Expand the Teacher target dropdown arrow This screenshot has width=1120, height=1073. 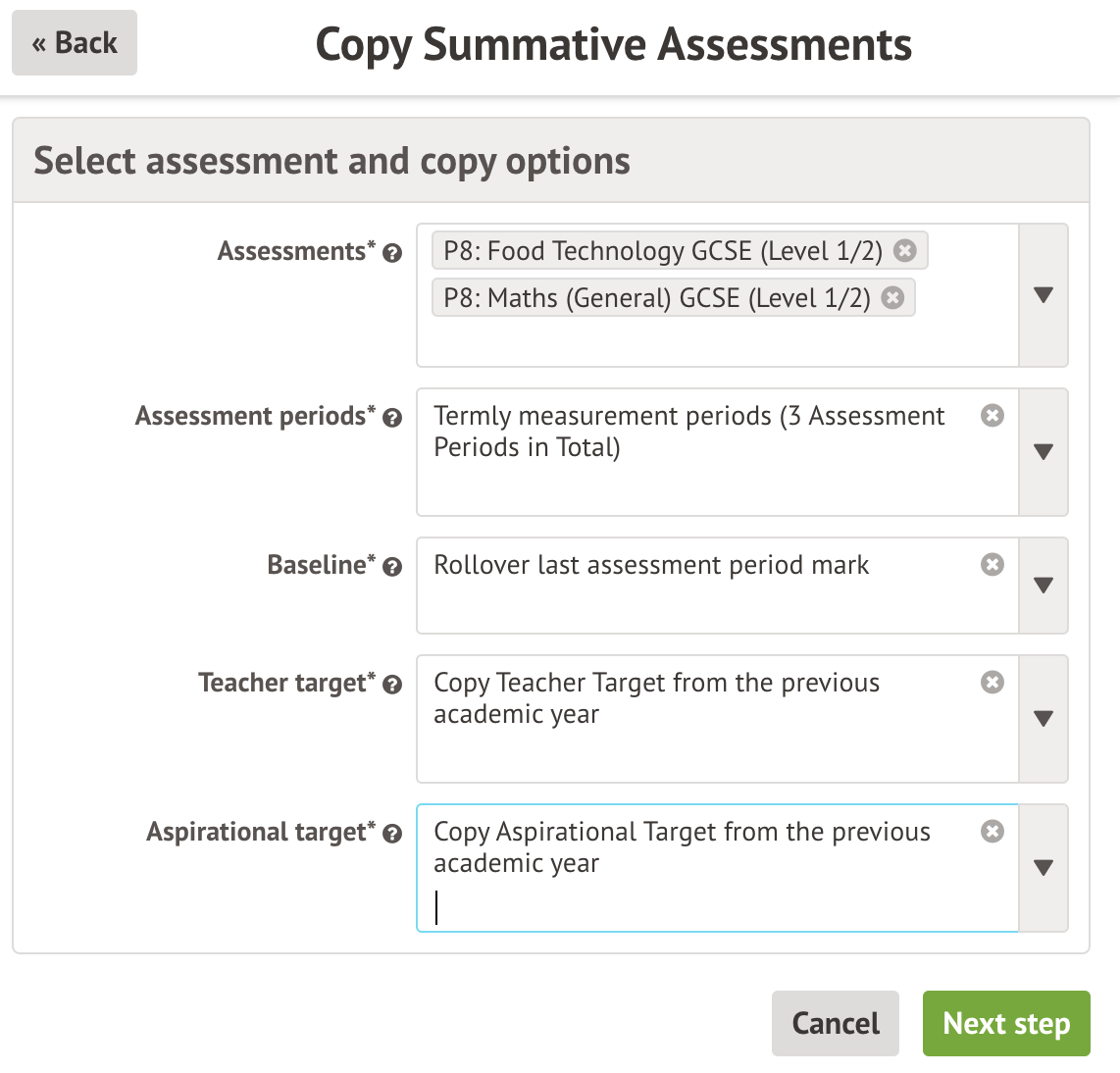1044,719
